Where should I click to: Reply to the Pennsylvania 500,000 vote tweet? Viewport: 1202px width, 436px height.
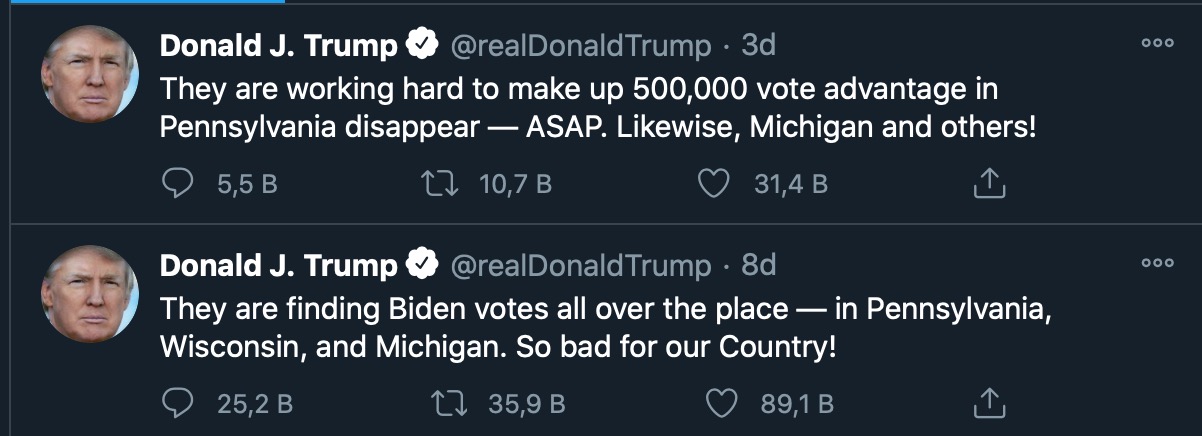tap(176, 183)
